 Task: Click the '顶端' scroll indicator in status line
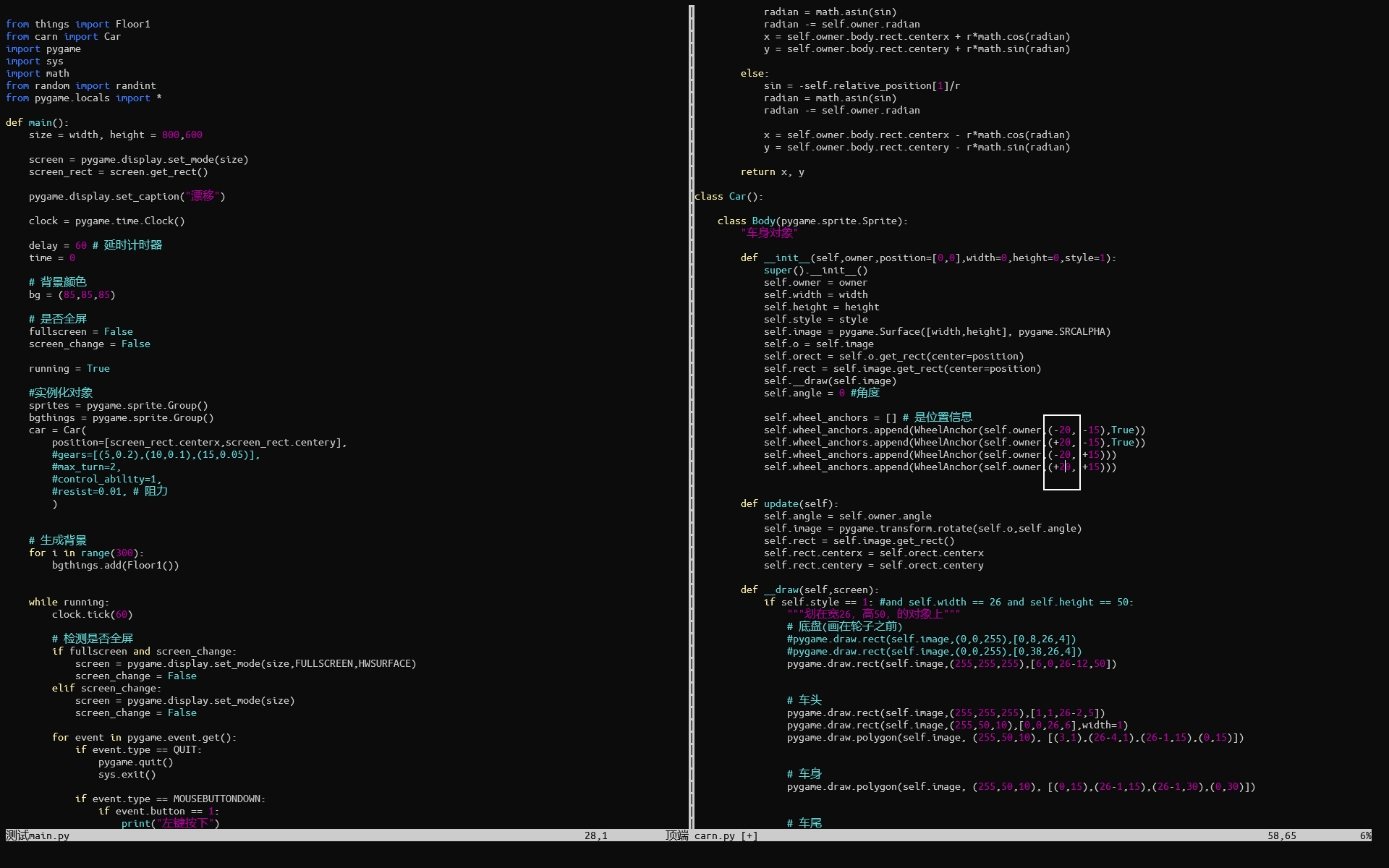[x=677, y=835]
